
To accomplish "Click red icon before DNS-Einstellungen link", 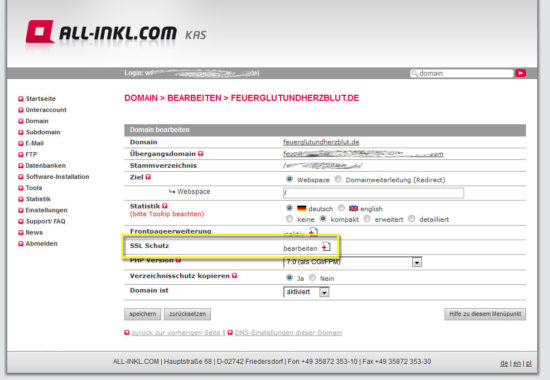I will coord(230,332).
